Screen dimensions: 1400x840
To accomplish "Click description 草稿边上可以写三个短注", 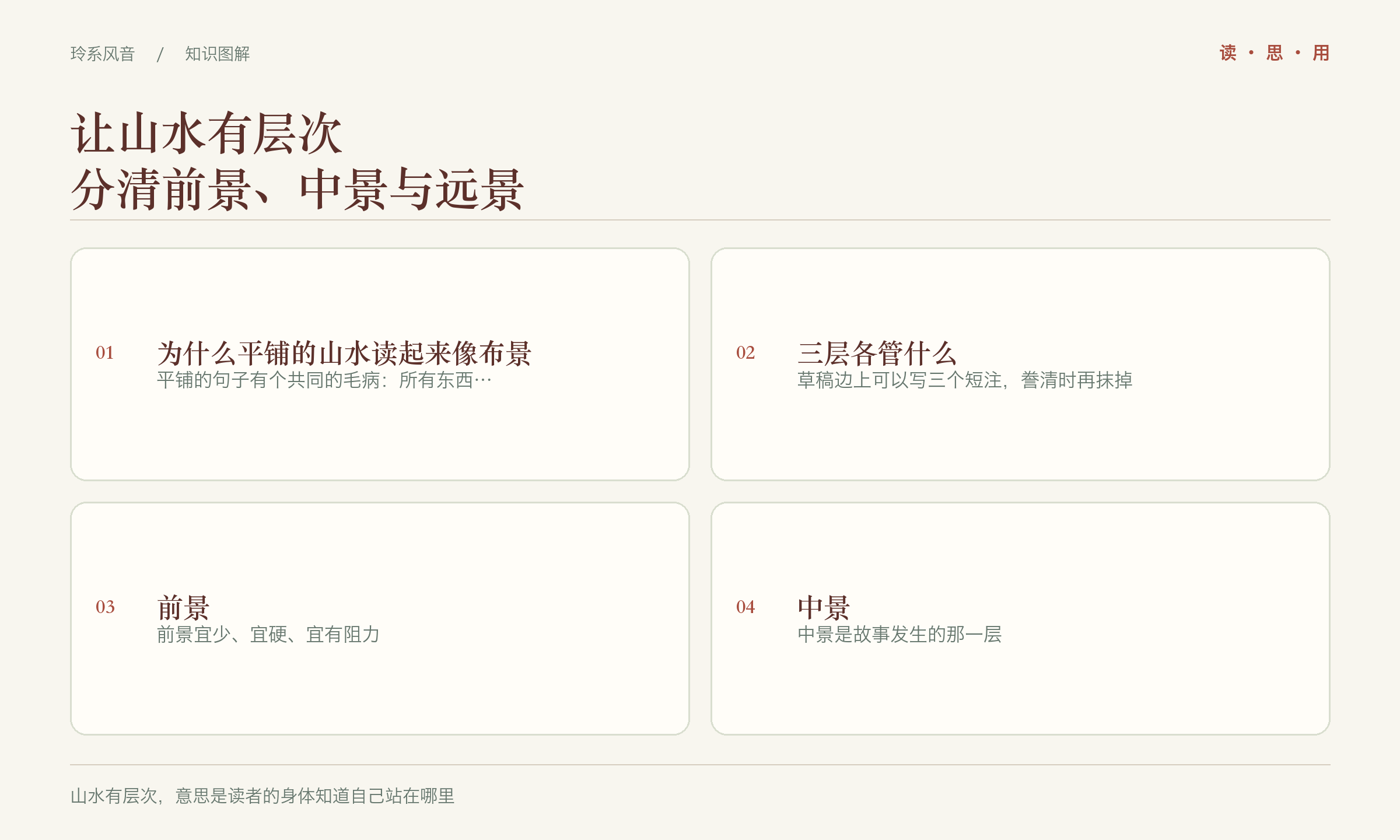I will (x=965, y=380).
